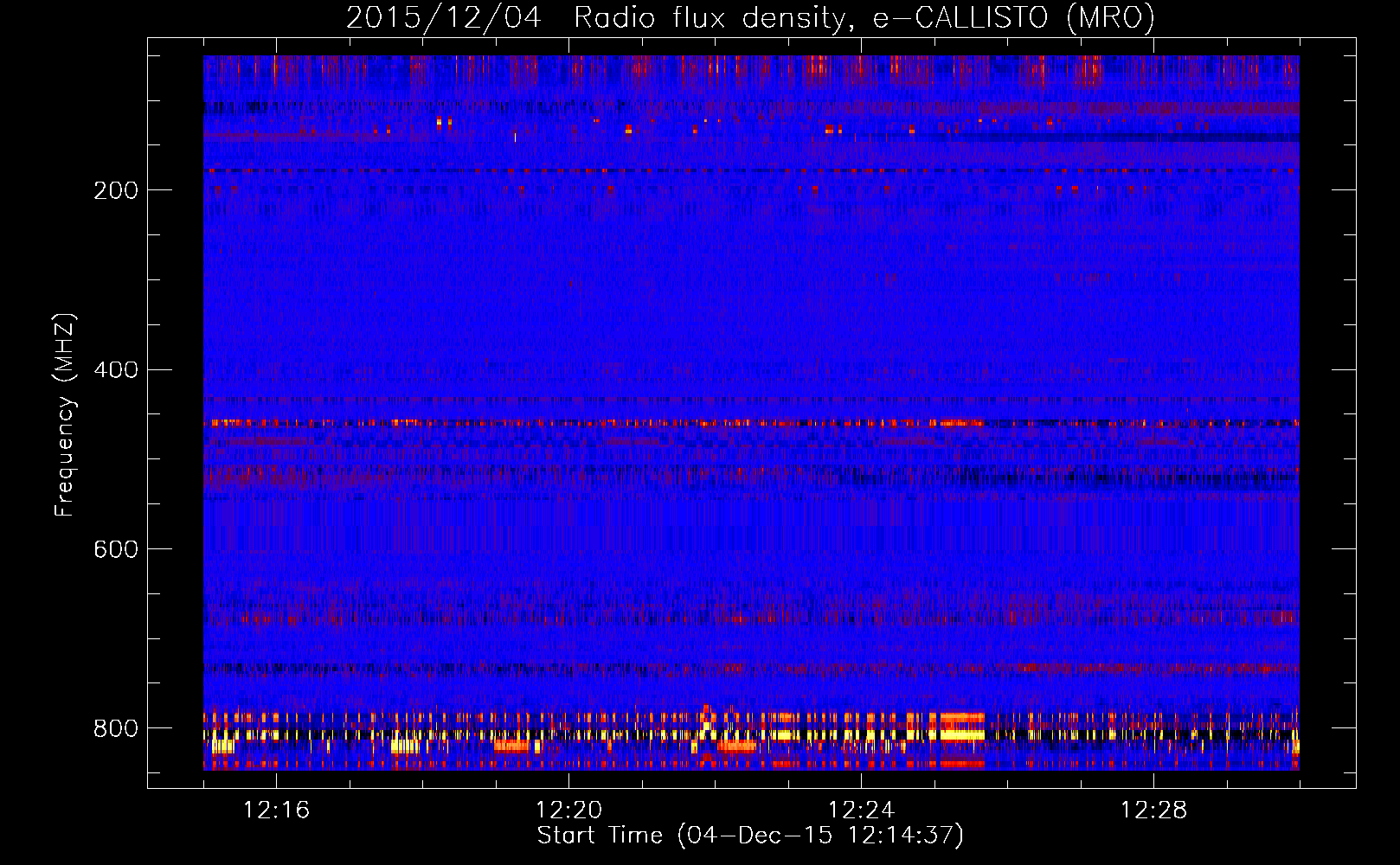Click the "Start Time (04-Dec-15 12:14:37)" axis label
Viewport: 1400px width, 865px height.
click(750, 836)
